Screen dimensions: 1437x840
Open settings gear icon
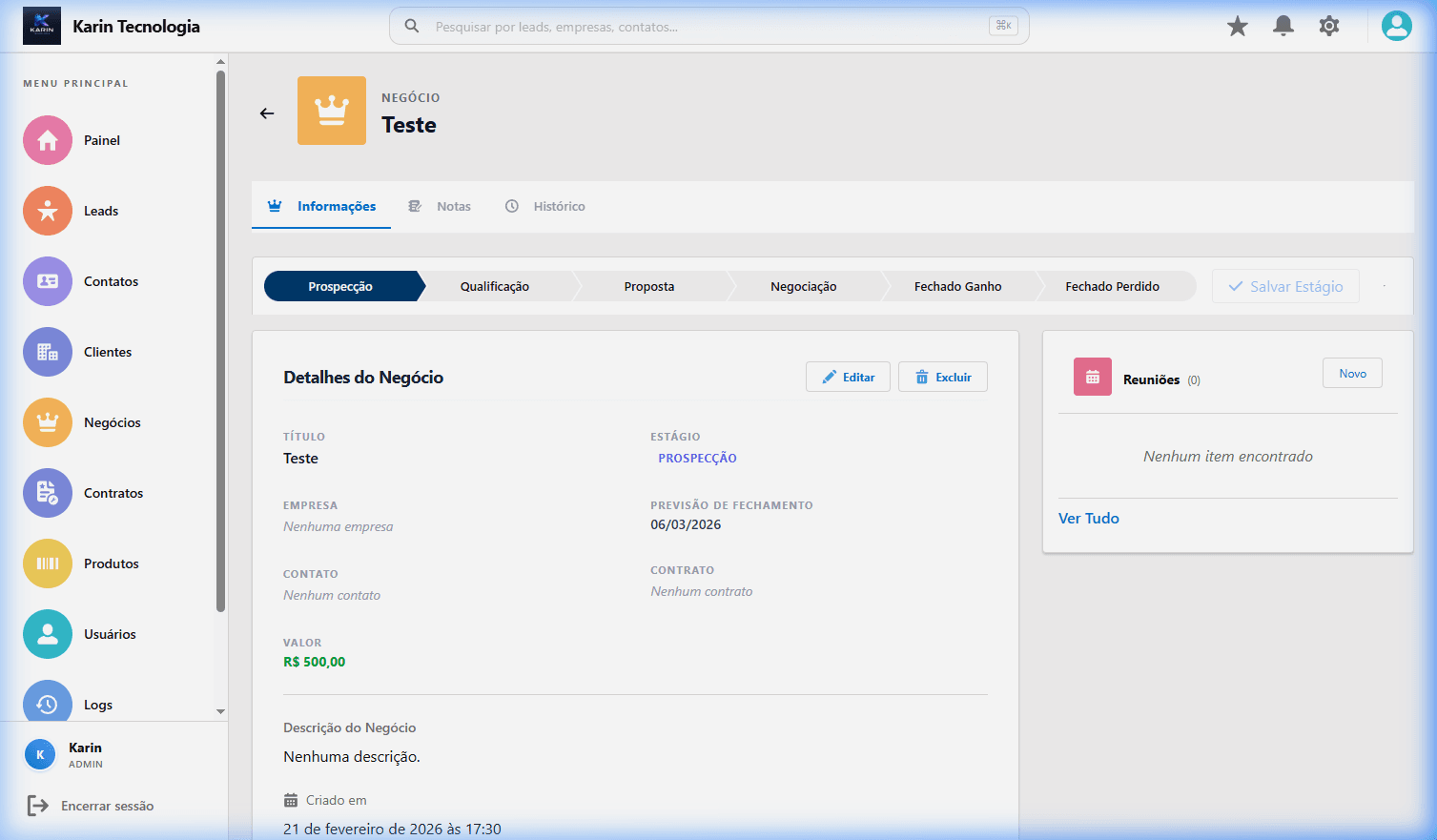tap(1328, 27)
